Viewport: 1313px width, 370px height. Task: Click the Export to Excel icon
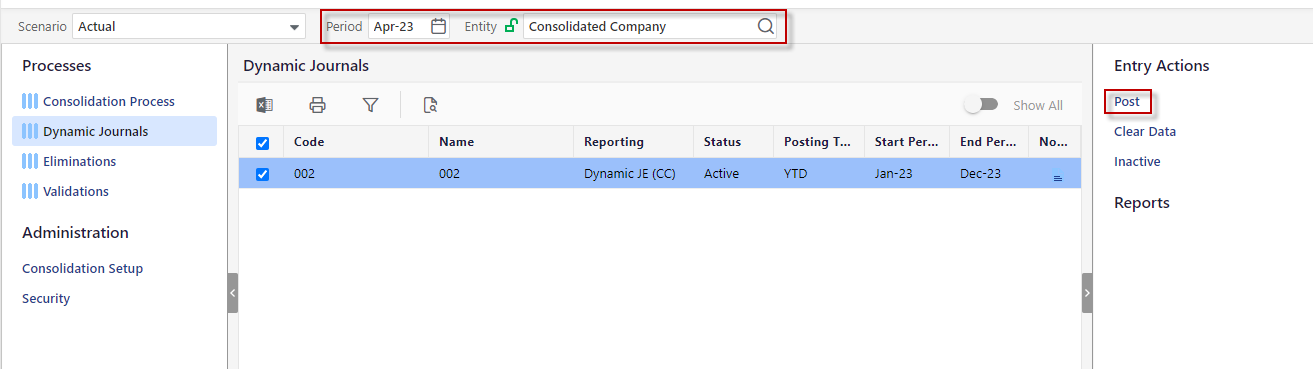pyautogui.click(x=265, y=105)
